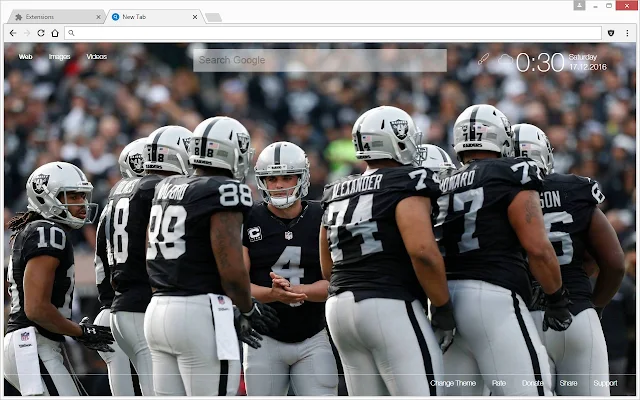Open a new tab with the tab strip button
This screenshot has height=400, width=640.
click(x=213, y=17)
